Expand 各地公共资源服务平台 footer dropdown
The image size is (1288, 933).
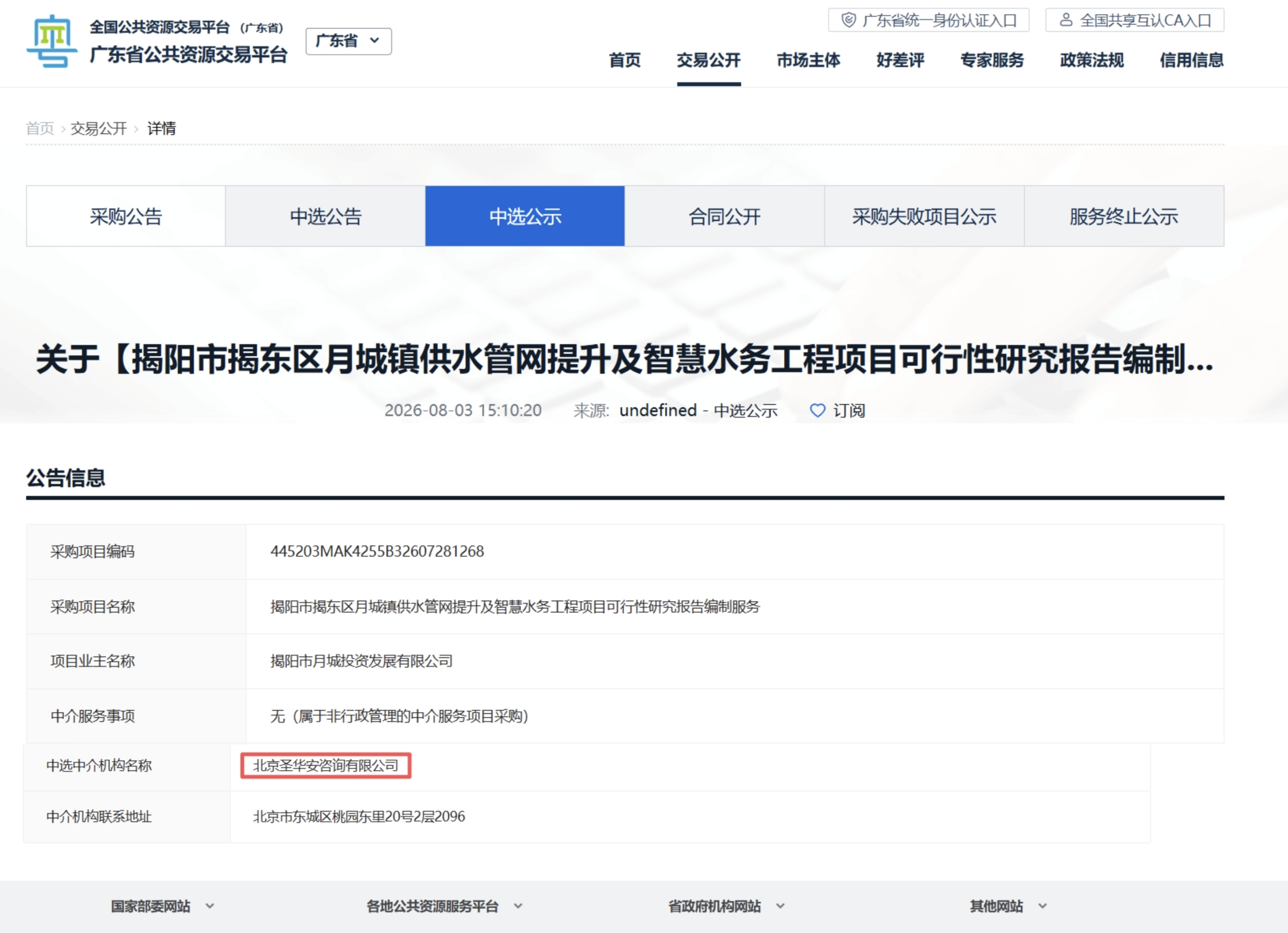tap(443, 906)
